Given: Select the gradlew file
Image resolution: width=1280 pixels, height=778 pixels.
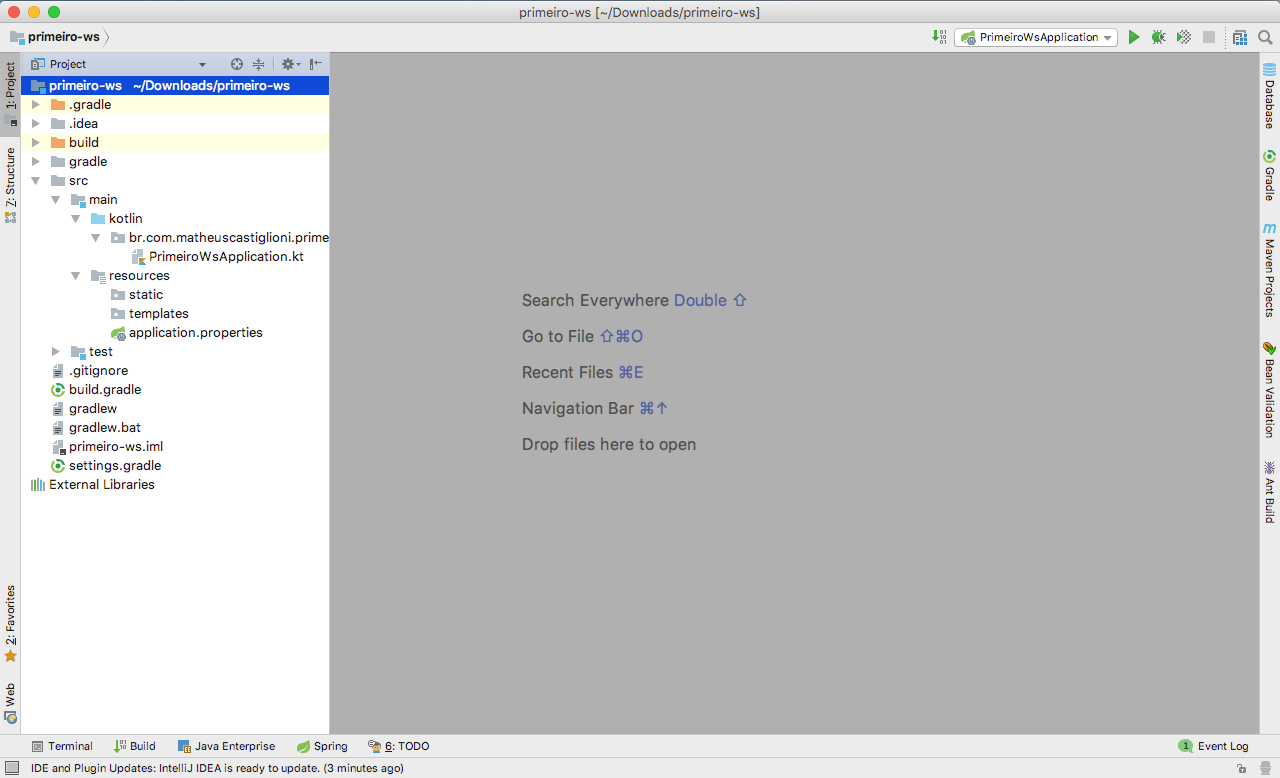Looking at the screenshot, I should [x=83, y=408].
